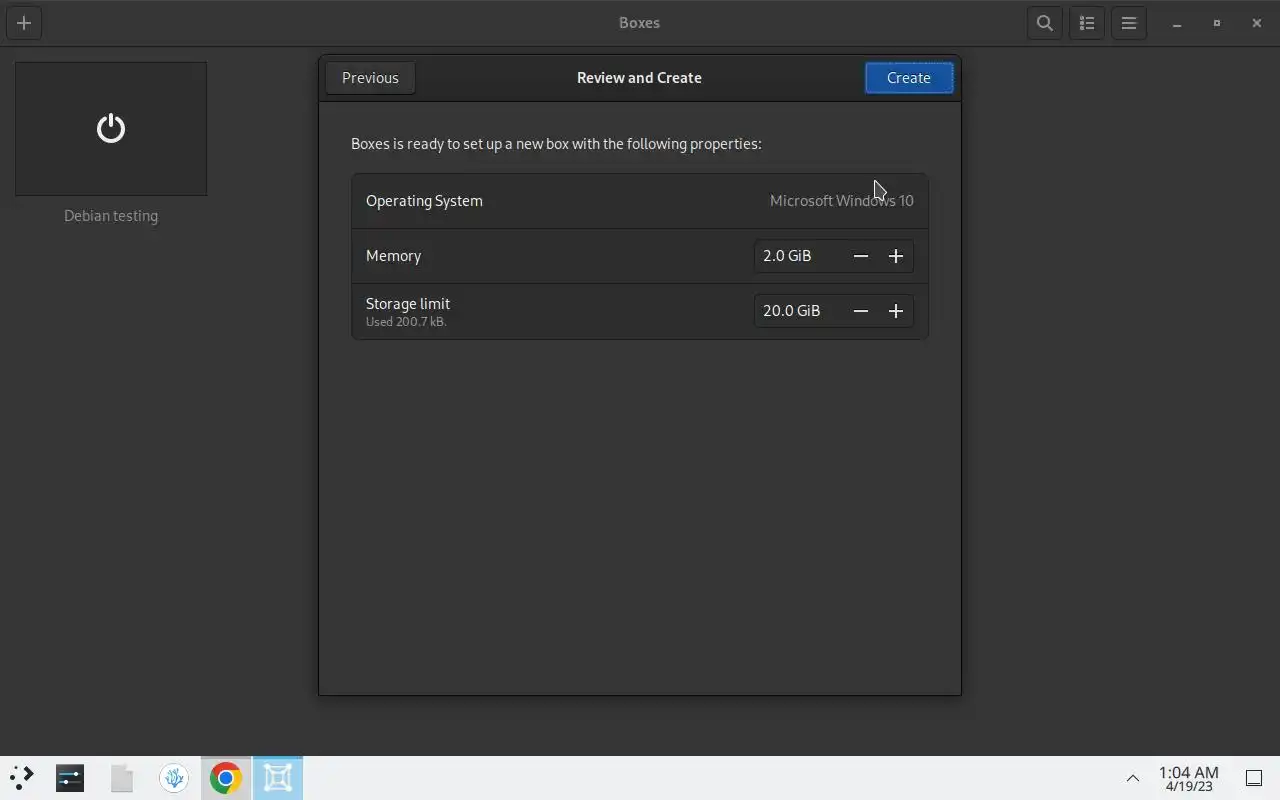
Task: Click the Used 200.7 kB text
Action: click(x=406, y=322)
